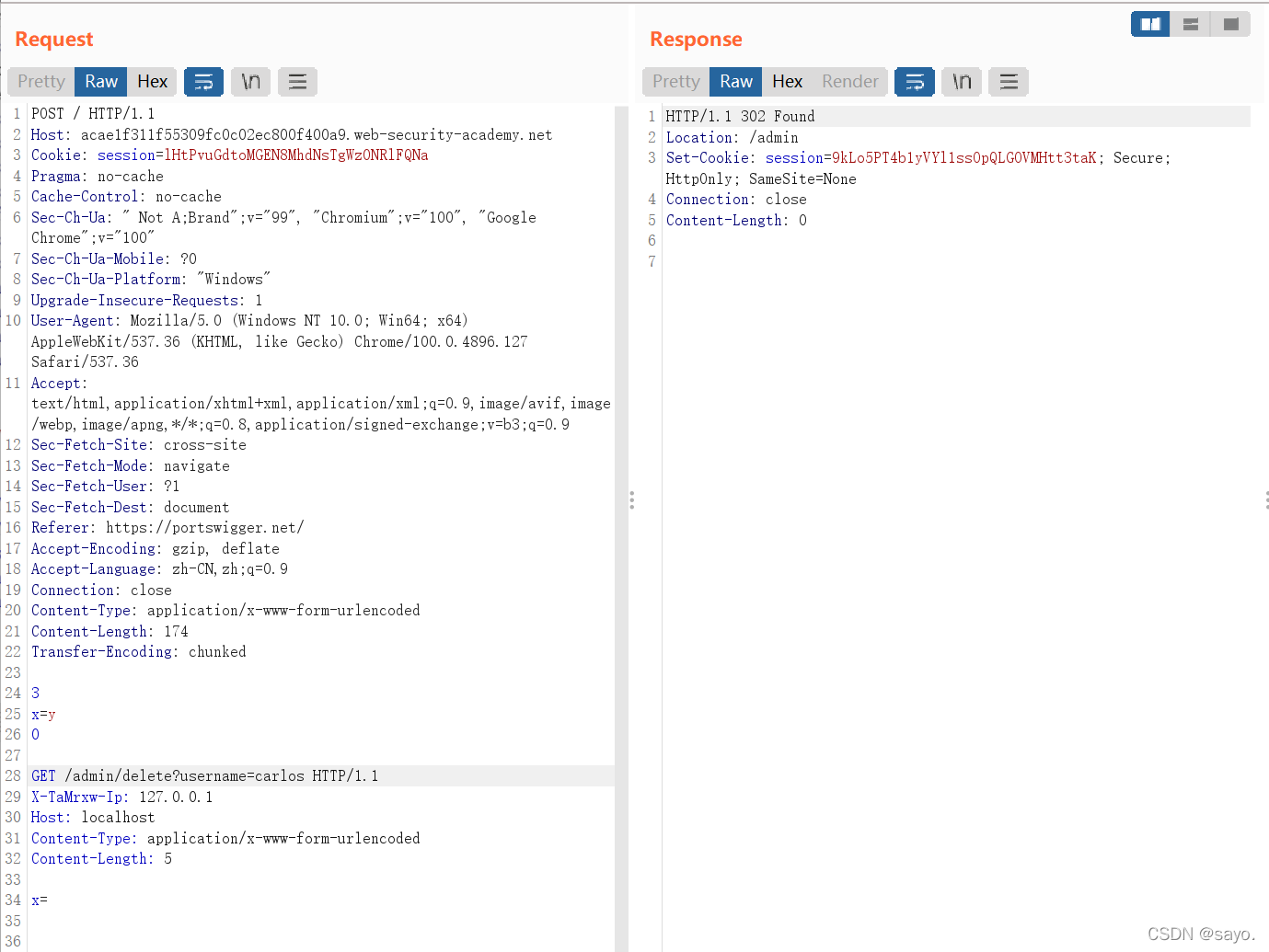This screenshot has width=1269, height=952.
Task: Click the pane divider handle between Request and Response
Action: (x=631, y=500)
